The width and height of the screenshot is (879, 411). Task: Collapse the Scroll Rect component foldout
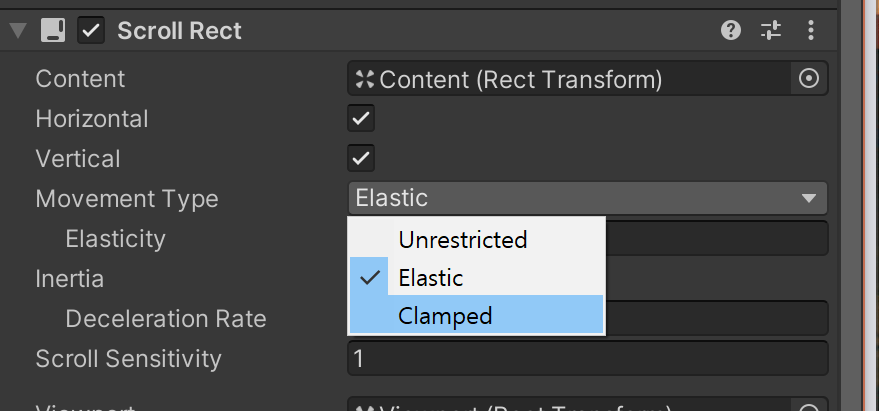point(17,31)
